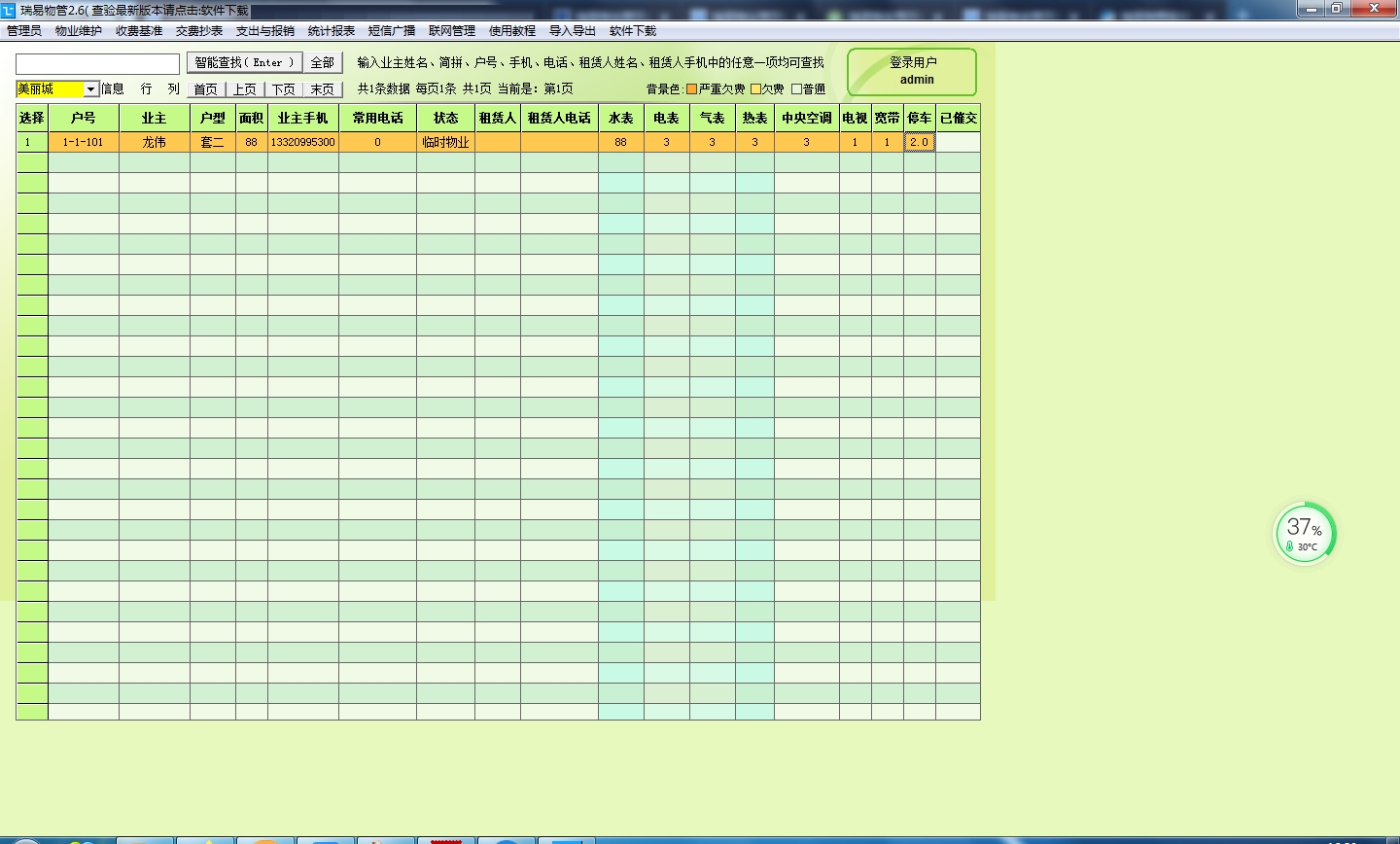Screen dimensions: 1400x844
Task: Select row 1 in the 选择 column
Action: pos(31,142)
